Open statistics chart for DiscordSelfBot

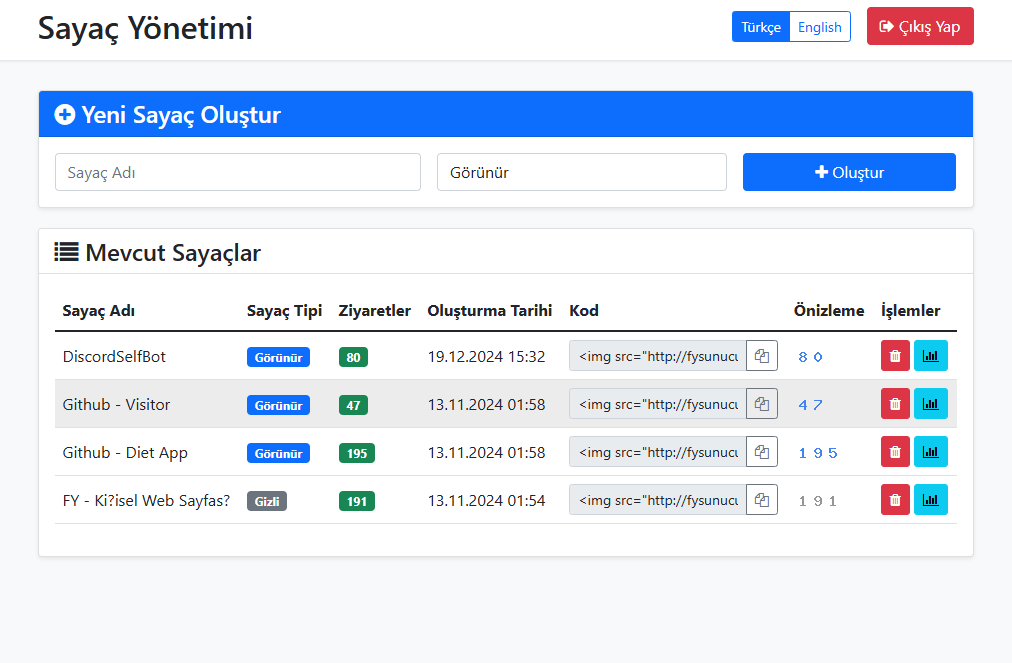coord(931,356)
